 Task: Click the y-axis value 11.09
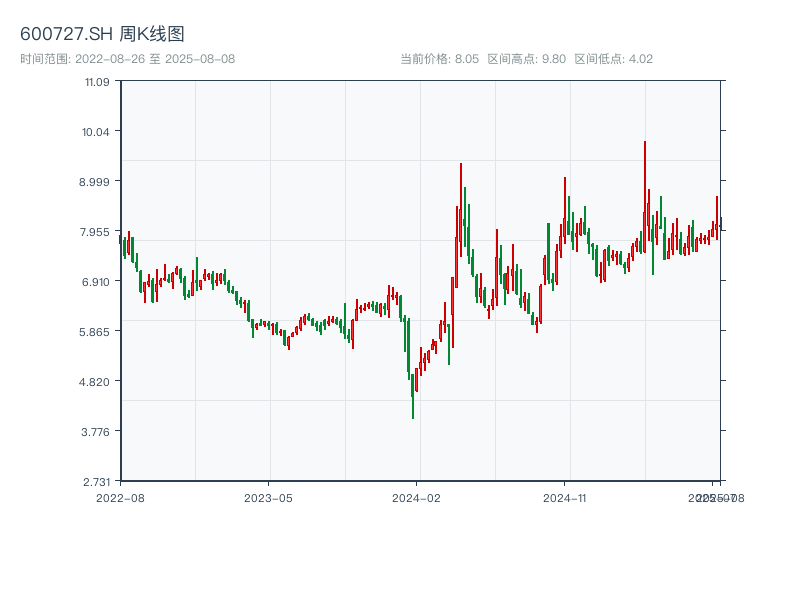pyautogui.click(x=97, y=82)
